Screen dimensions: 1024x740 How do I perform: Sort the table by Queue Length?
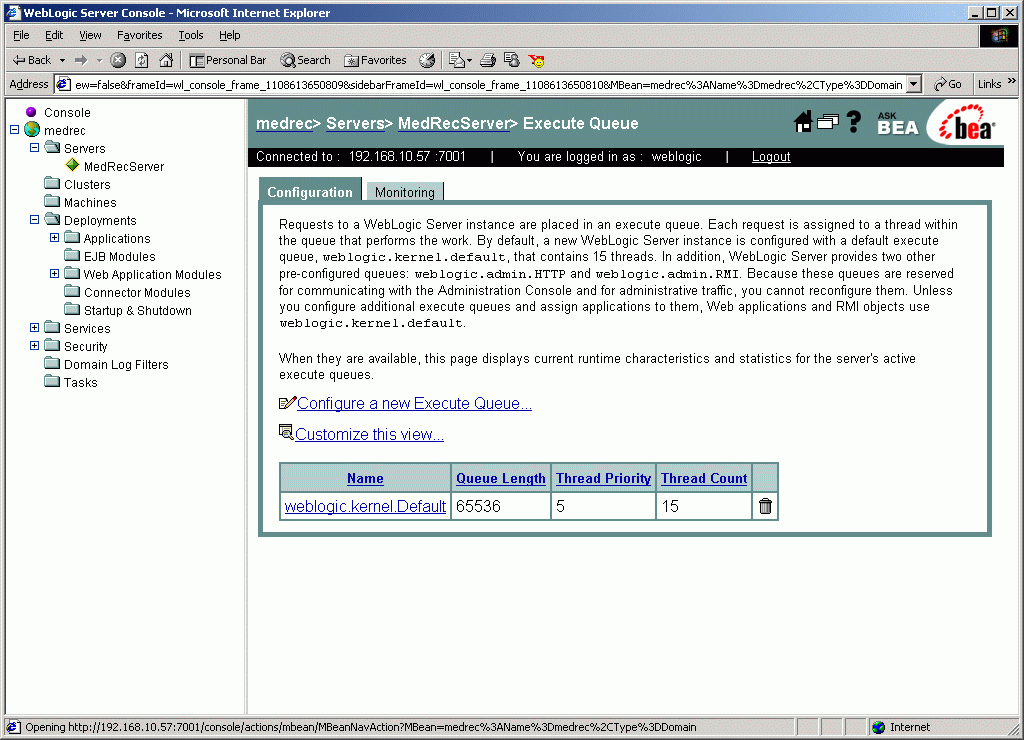(x=501, y=478)
